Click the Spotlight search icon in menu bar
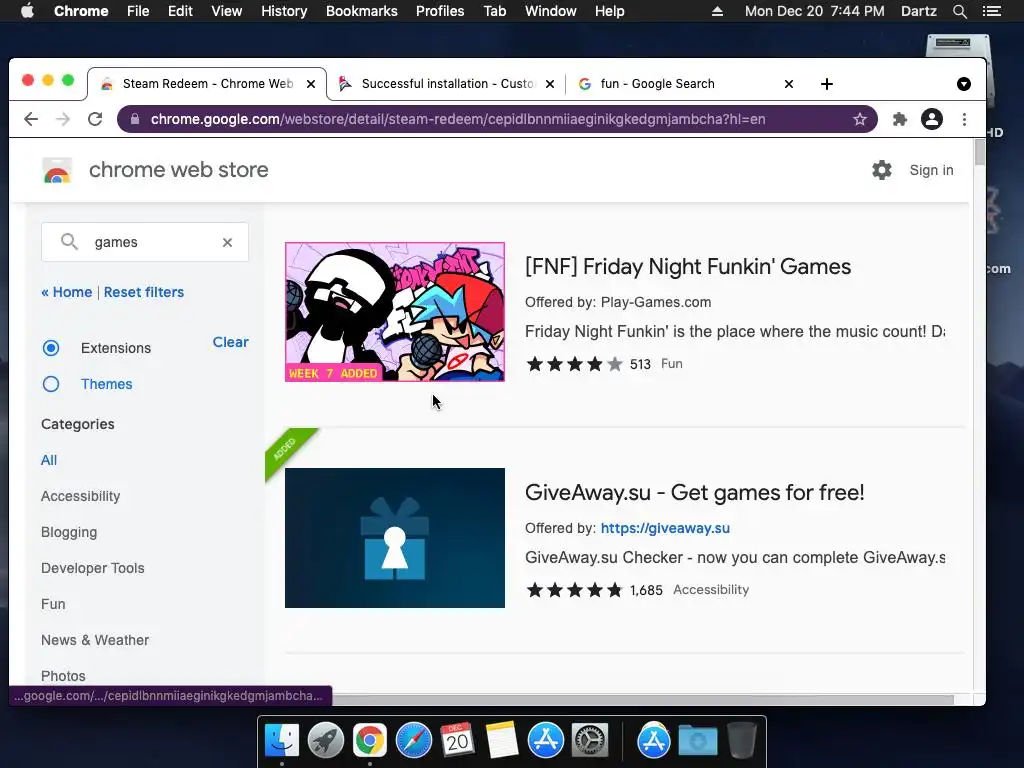The height and width of the screenshot is (768, 1024). (x=959, y=11)
